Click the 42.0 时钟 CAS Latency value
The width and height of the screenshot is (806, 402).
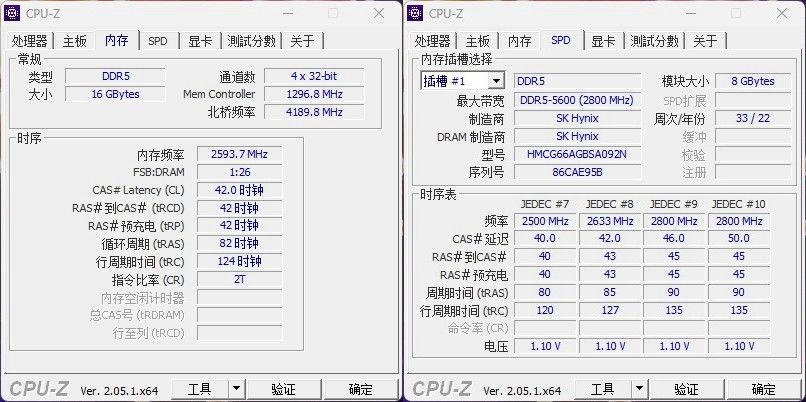[x=239, y=190]
